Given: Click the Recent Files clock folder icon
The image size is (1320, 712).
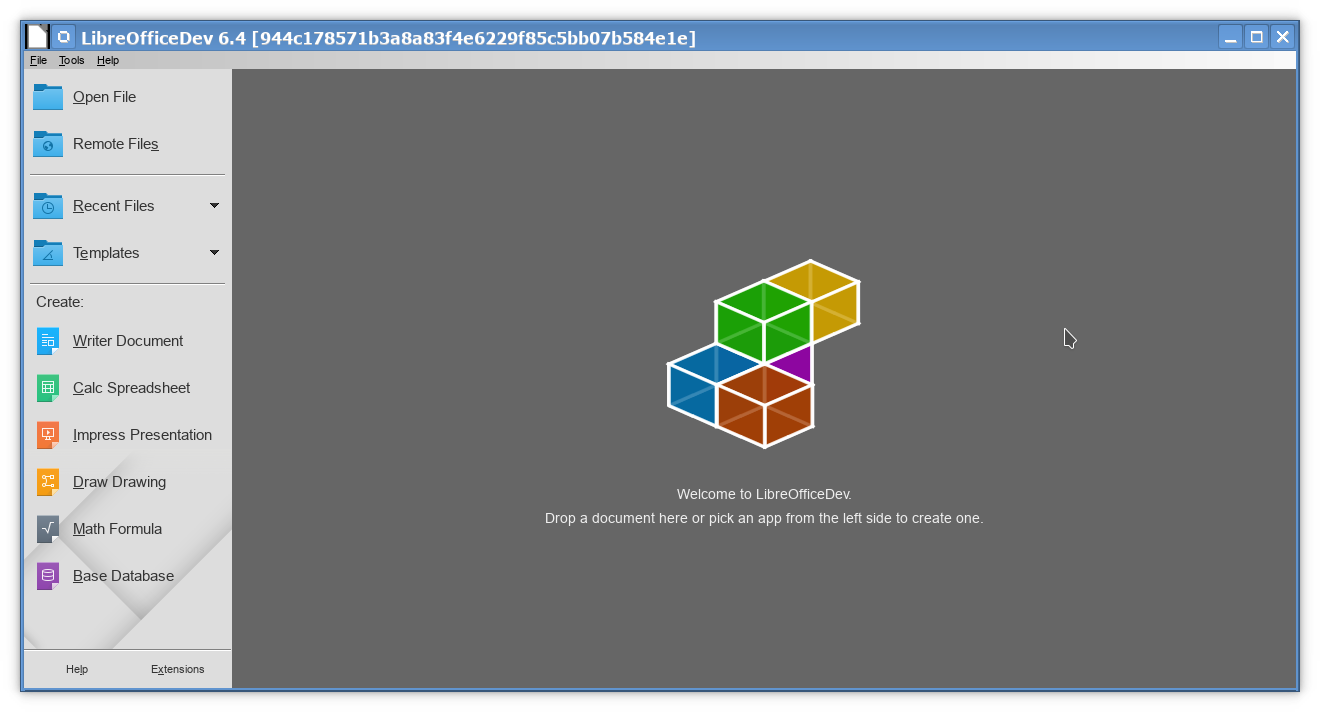Looking at the screenshot, I should 48,206.
